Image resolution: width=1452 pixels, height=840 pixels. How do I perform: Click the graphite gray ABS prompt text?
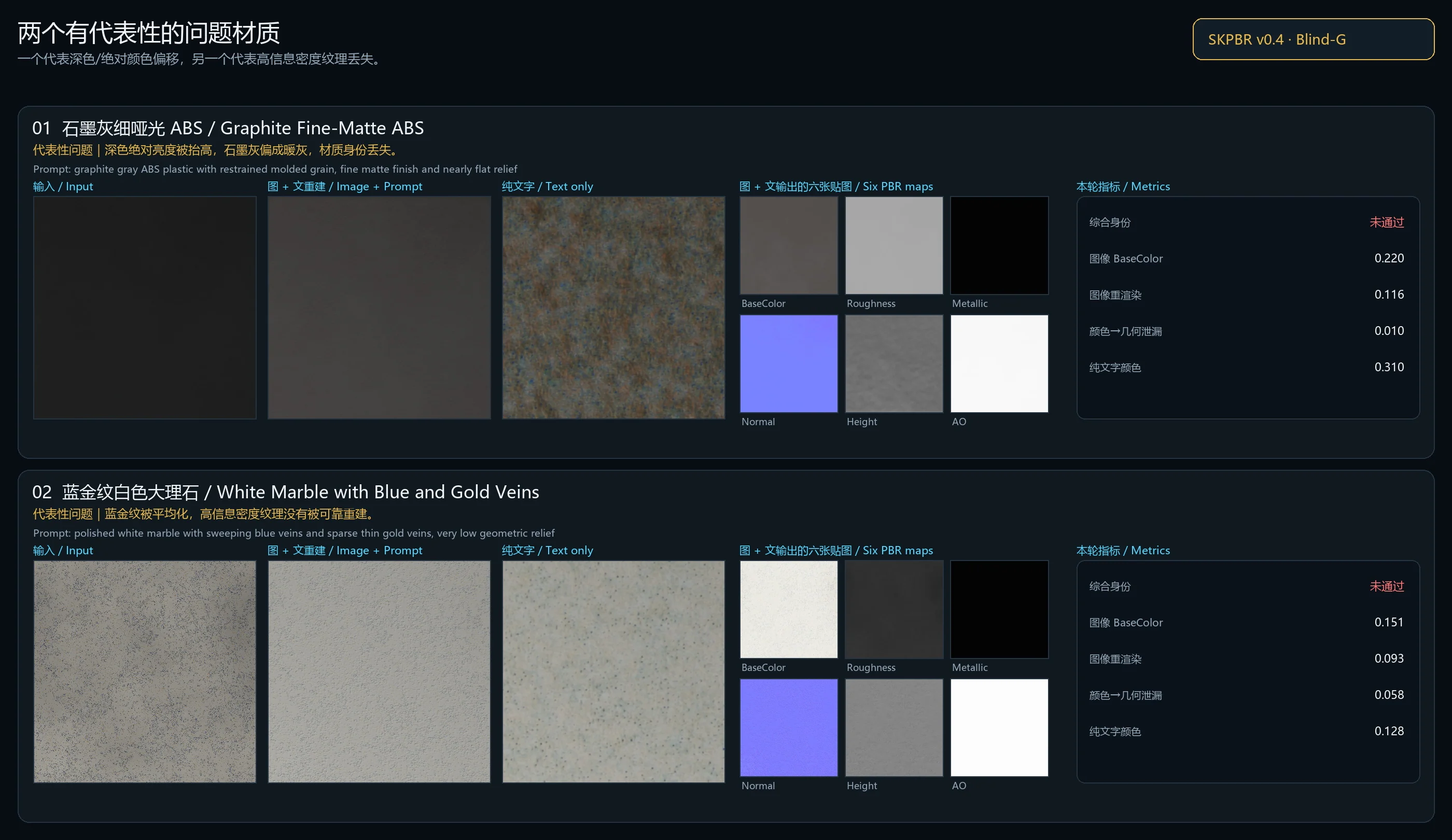point(275,169)
